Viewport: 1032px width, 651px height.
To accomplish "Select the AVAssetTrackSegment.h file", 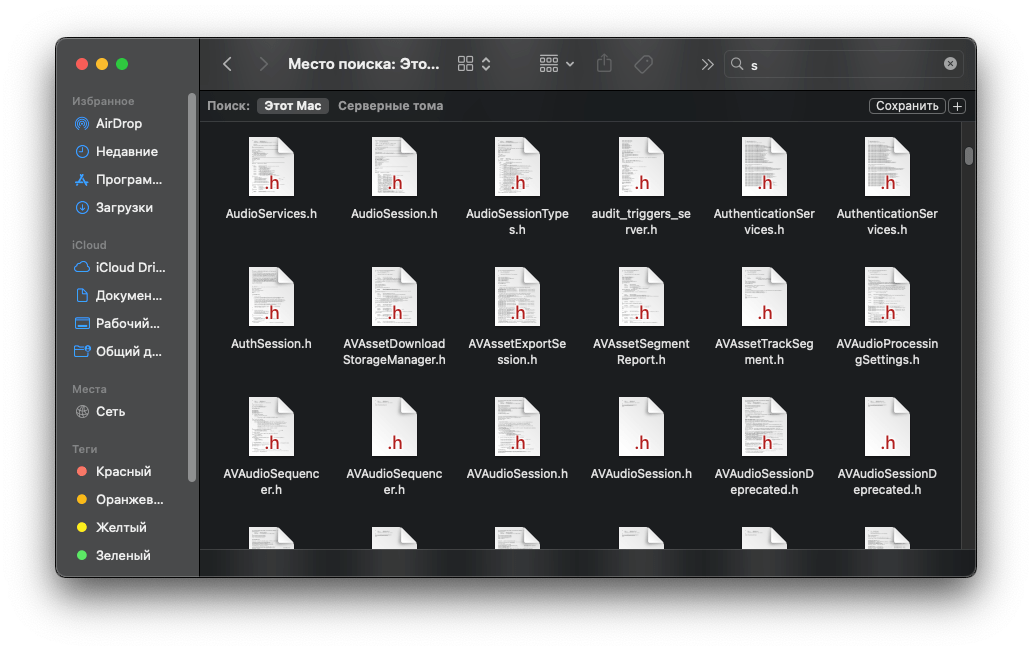I will 764,316.
